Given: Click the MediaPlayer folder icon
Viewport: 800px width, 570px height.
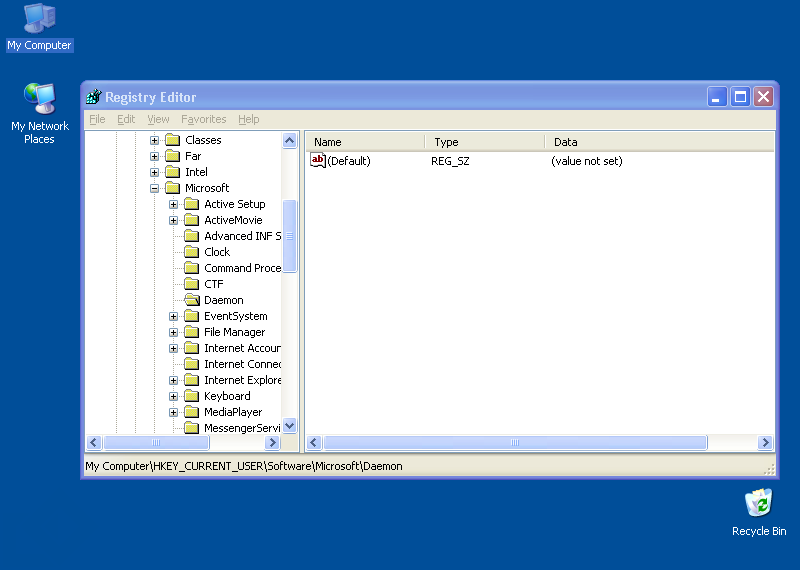Looking at the screenshot, I should [192, 412].
